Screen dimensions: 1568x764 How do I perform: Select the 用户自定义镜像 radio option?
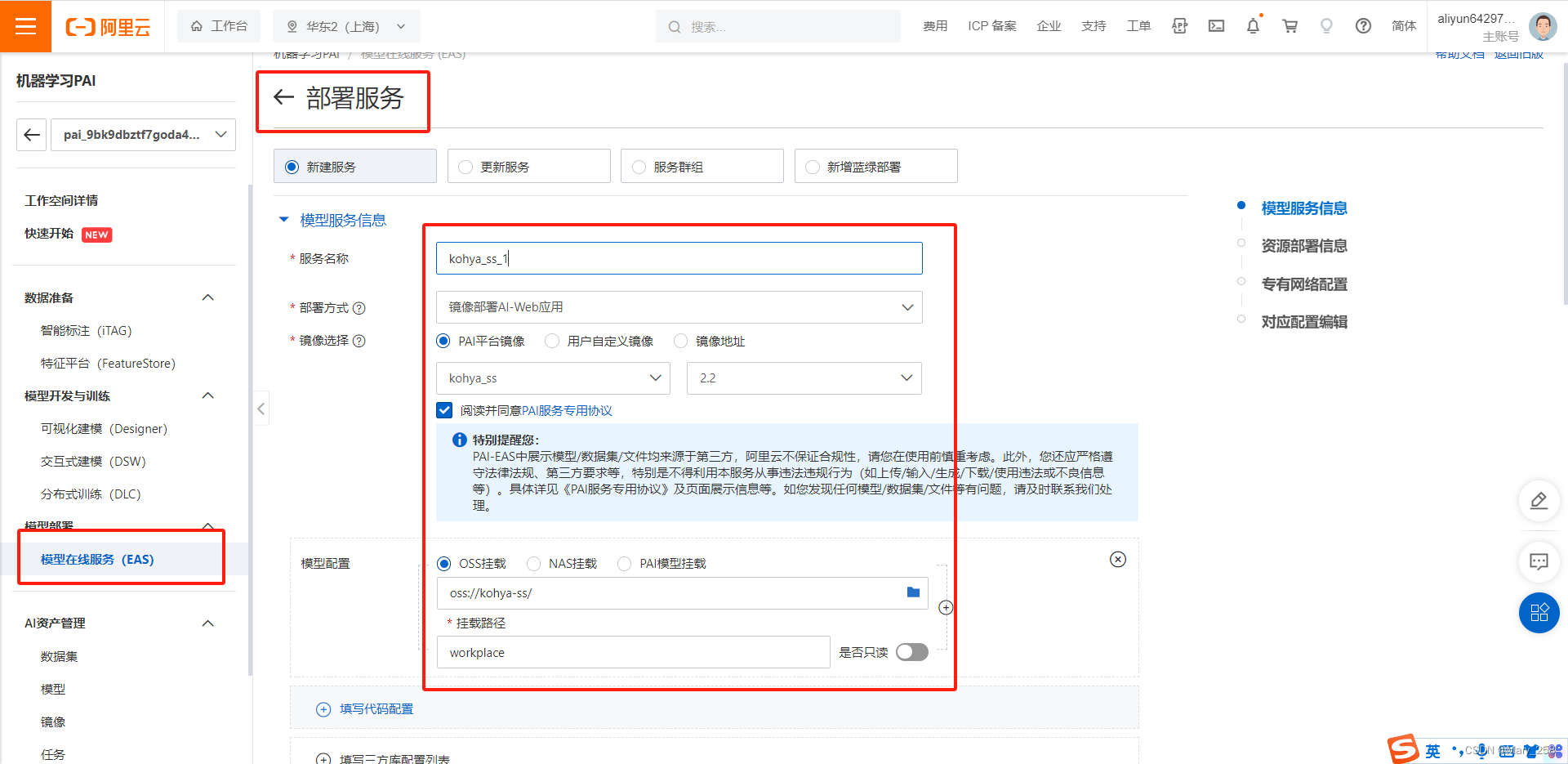pos(551,341)
